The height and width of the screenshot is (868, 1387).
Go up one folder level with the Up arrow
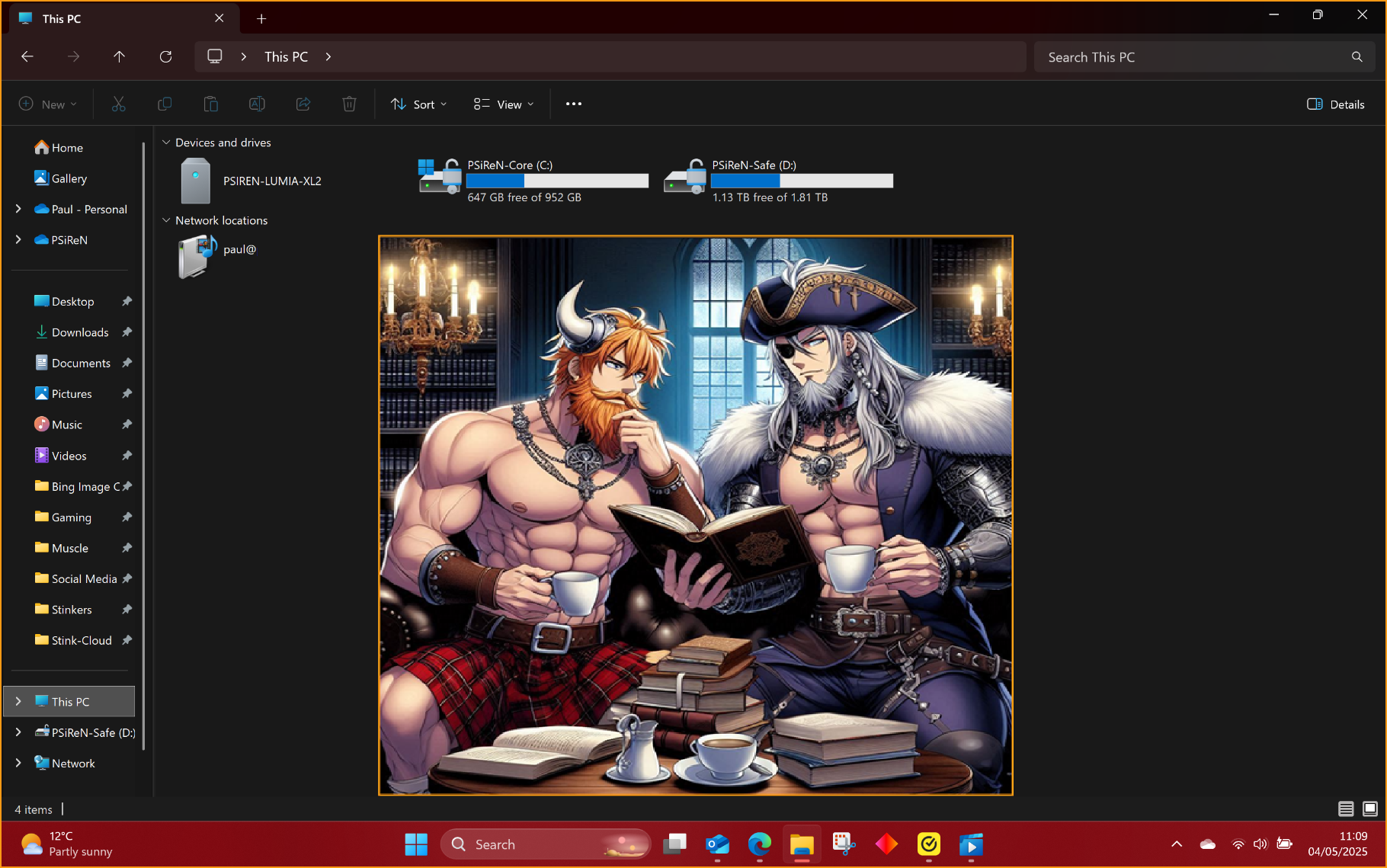(x=119, y=56)
